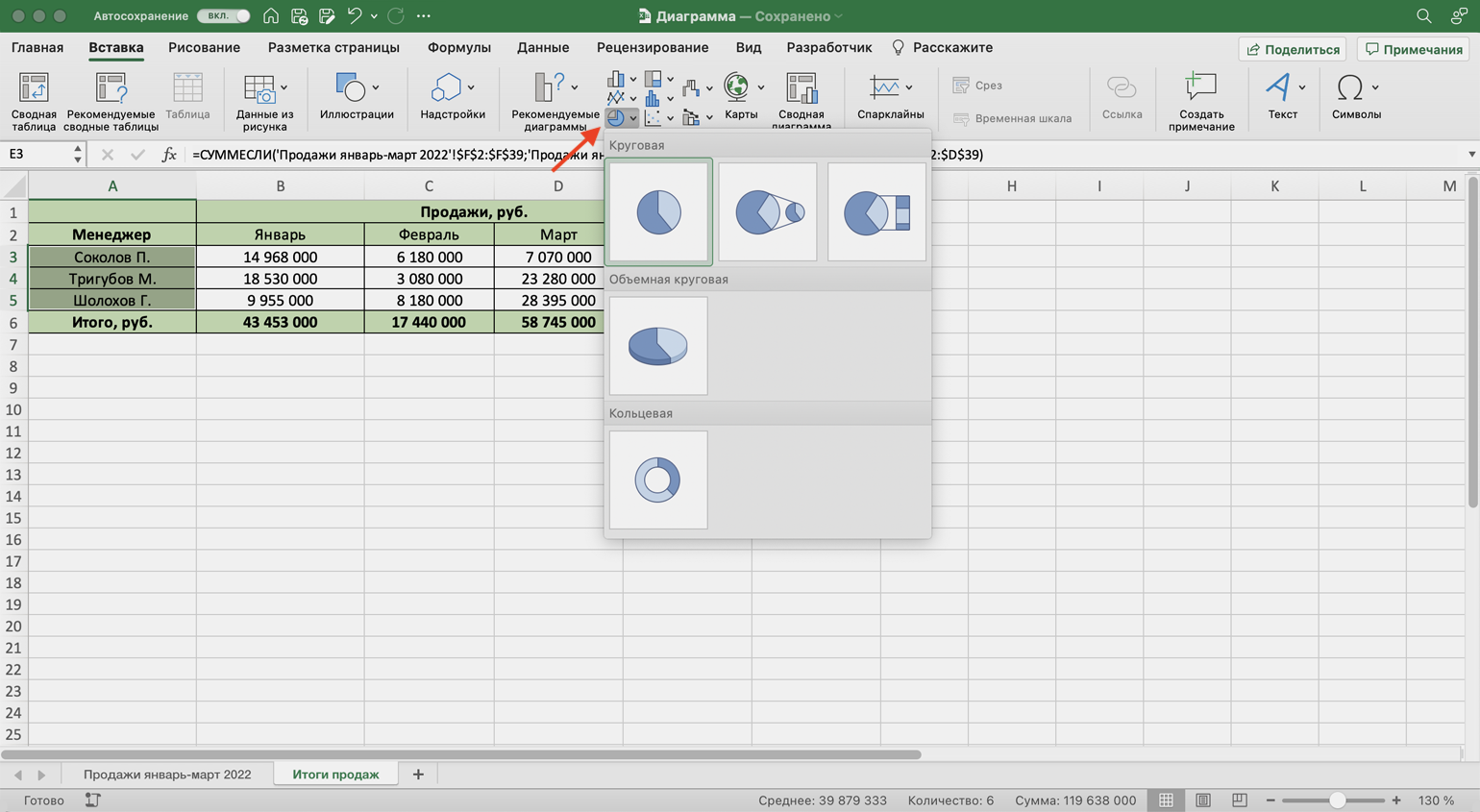The width and height of the screenshot is (1480, 812).
Task: Pick the bar-of-pie chart option
Action: [x=876, y=212]
